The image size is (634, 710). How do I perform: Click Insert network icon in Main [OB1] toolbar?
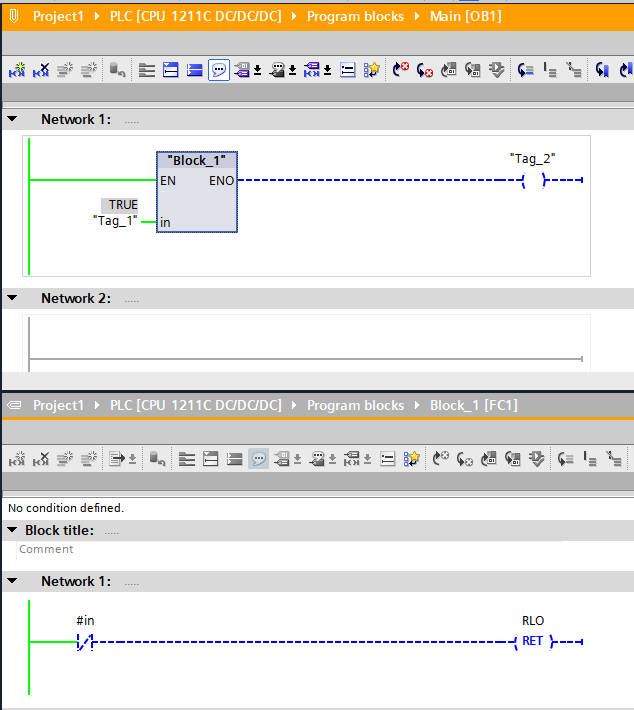click(x=17, y=70)
